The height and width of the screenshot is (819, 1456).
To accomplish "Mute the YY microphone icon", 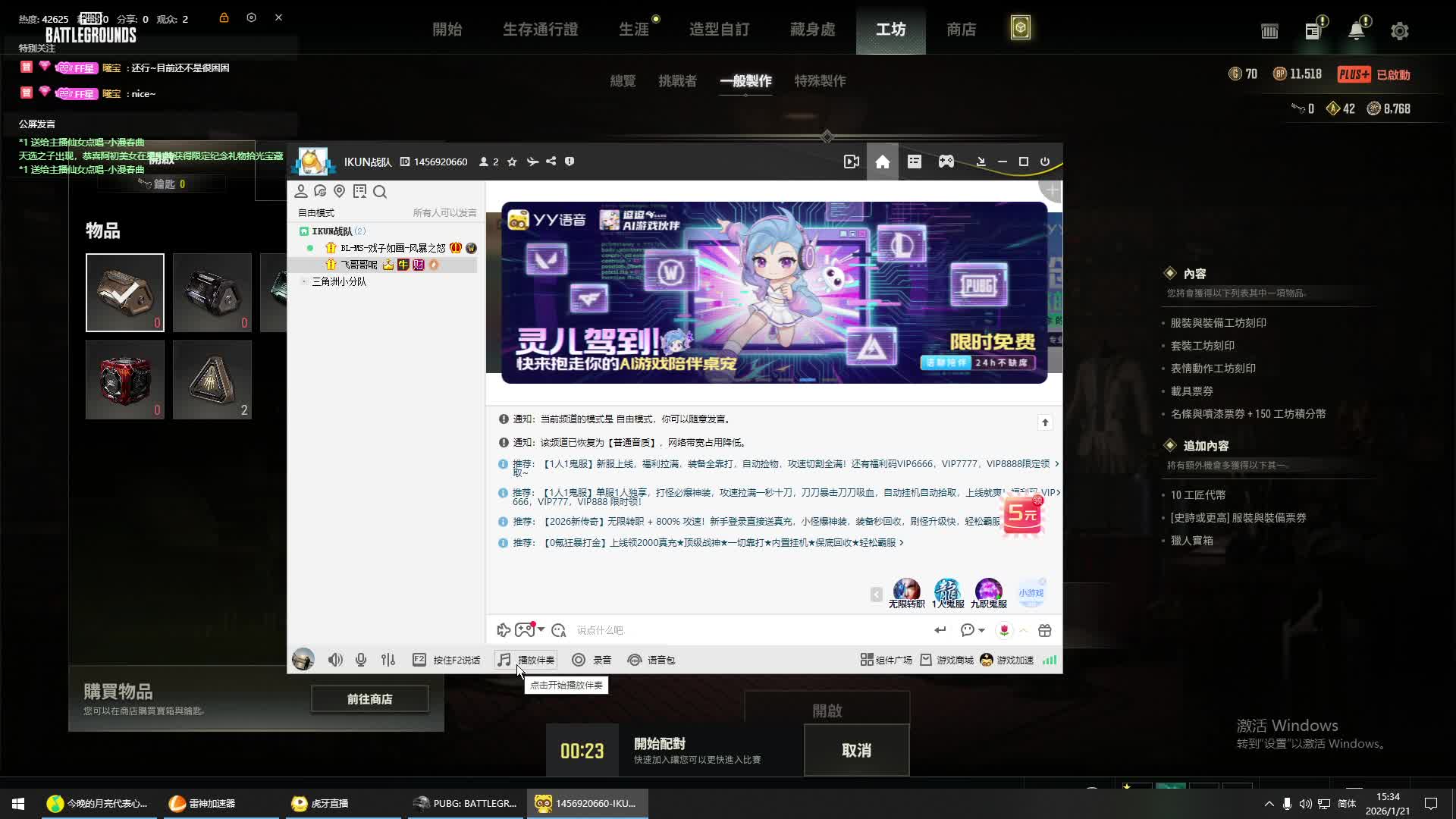I will click(361, 660).
